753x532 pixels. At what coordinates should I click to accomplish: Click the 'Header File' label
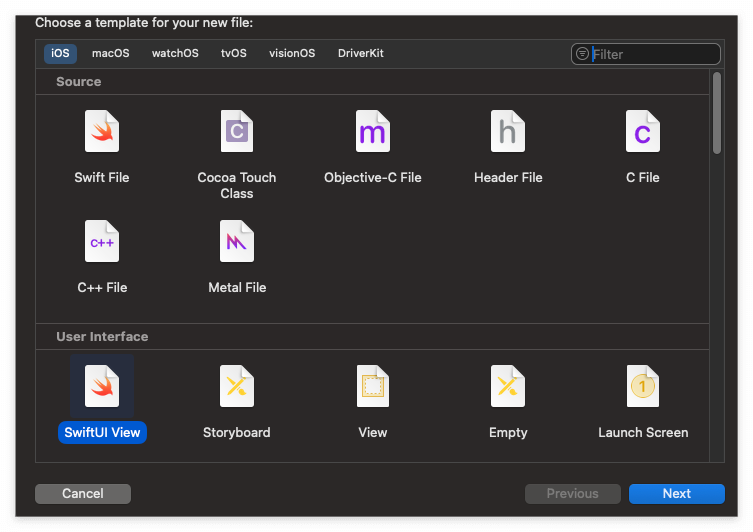coord(508,178)
